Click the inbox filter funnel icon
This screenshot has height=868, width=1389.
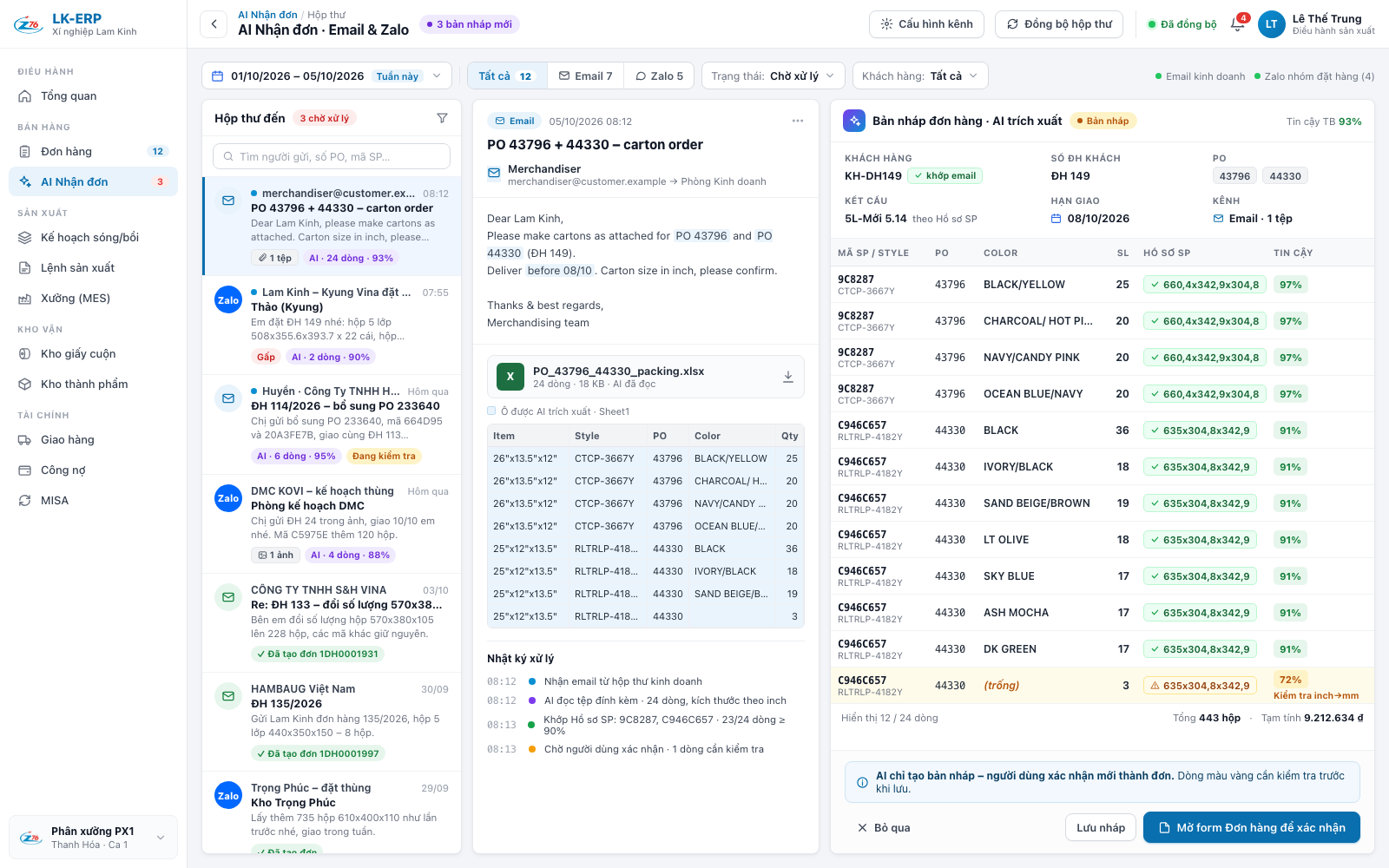click(x=442, y=118)
